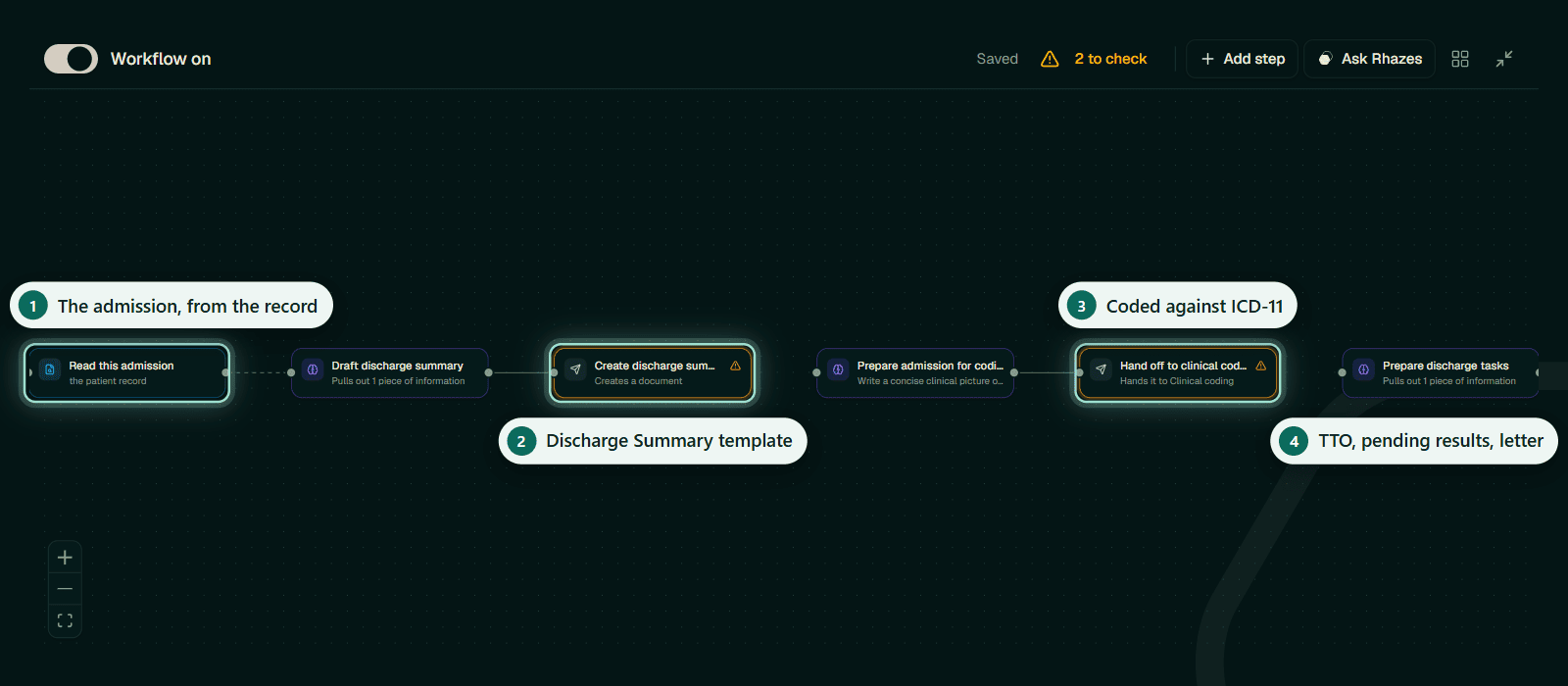Viewport: 1568px width, 686px height.
Task: Click warning icon on Hand off to clinical coding
Action: 1260,366
